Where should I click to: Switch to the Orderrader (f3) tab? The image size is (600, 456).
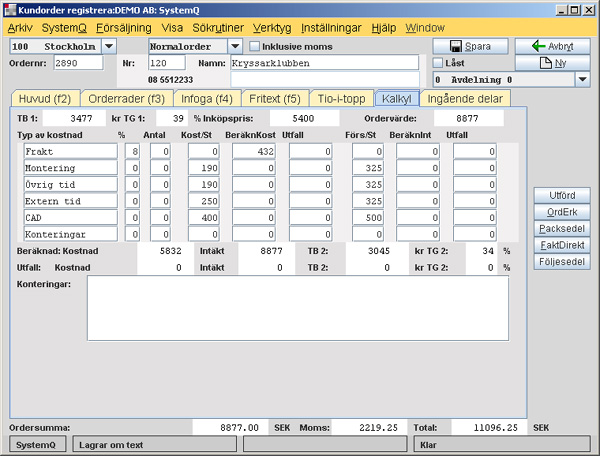[127, 99]
